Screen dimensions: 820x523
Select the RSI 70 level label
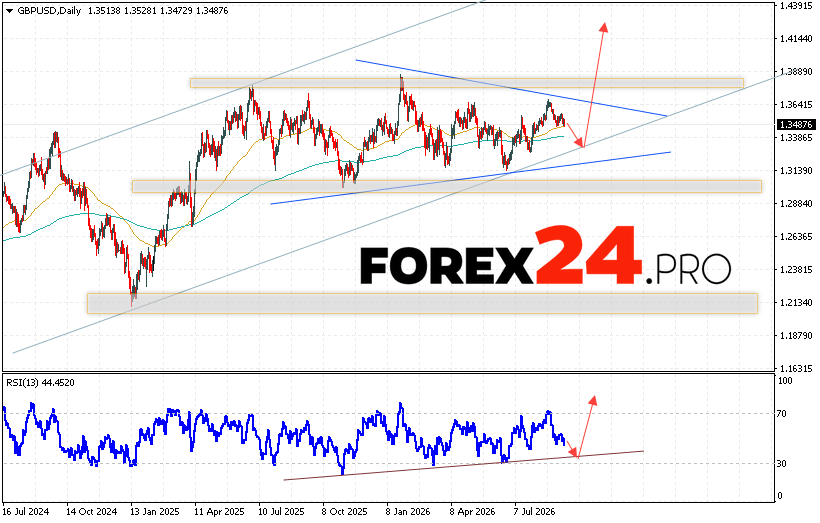[x=782, y=414]
